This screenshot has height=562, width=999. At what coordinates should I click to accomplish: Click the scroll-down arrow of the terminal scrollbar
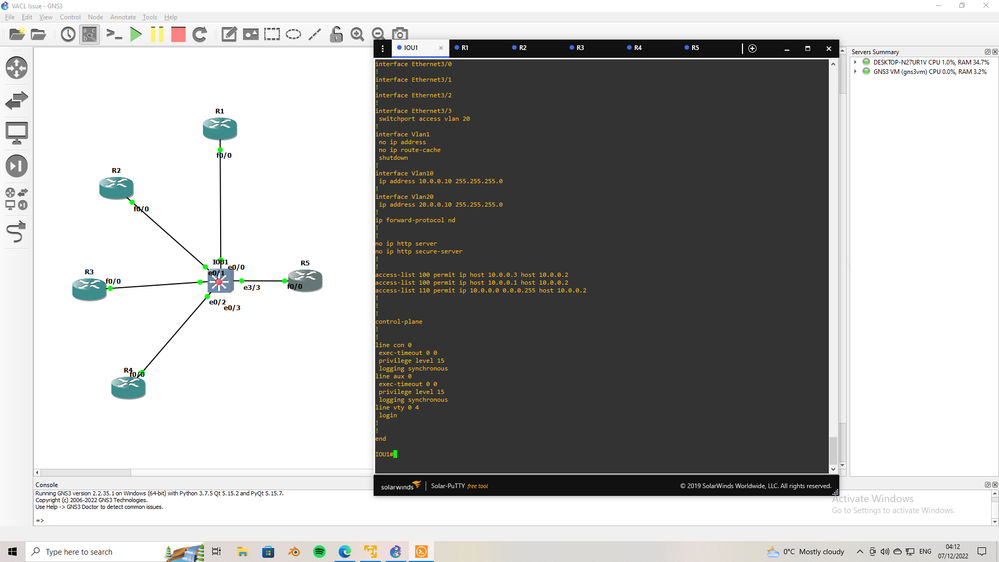[833, 469]
